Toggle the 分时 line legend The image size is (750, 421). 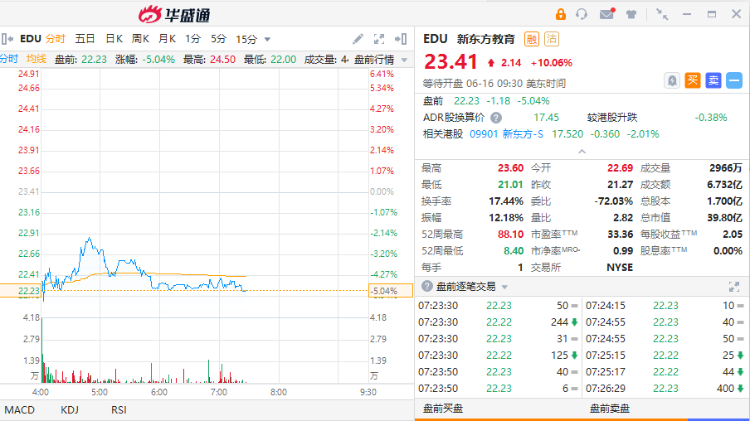tap(9, 59)
